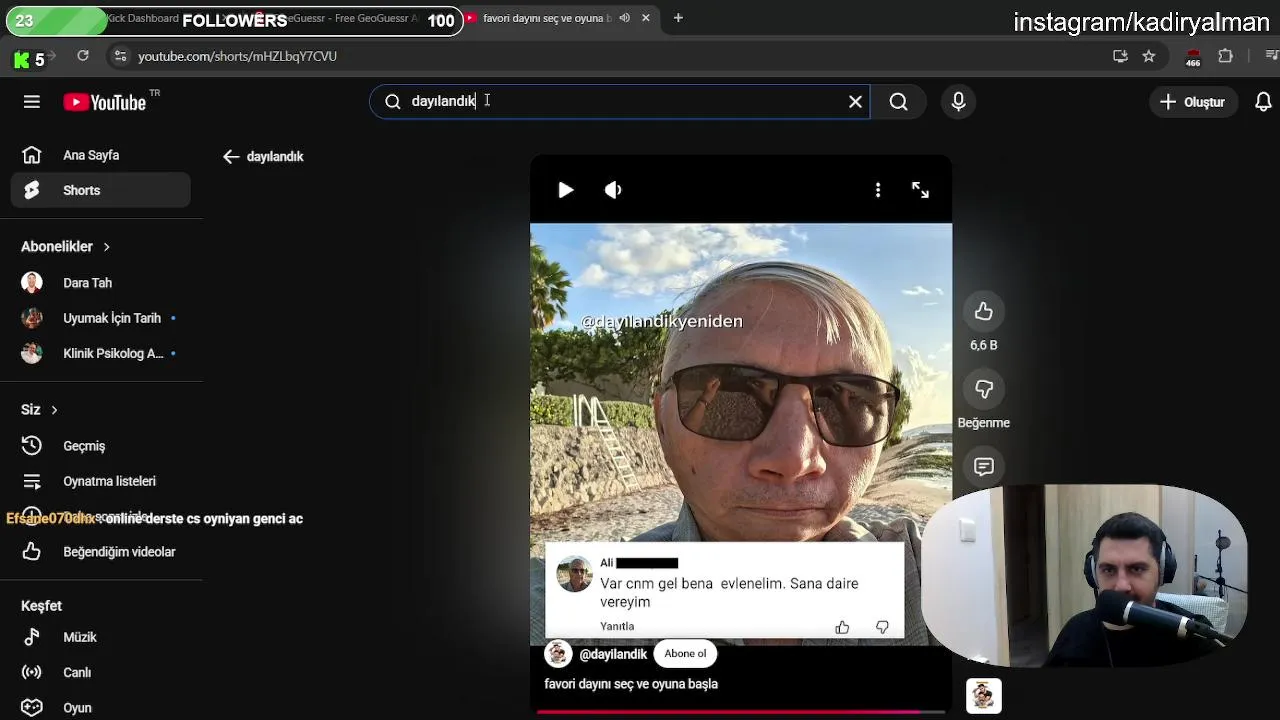Clear the search box text
This screenshot has height=720, width=1280.
(x=855, y=101)
